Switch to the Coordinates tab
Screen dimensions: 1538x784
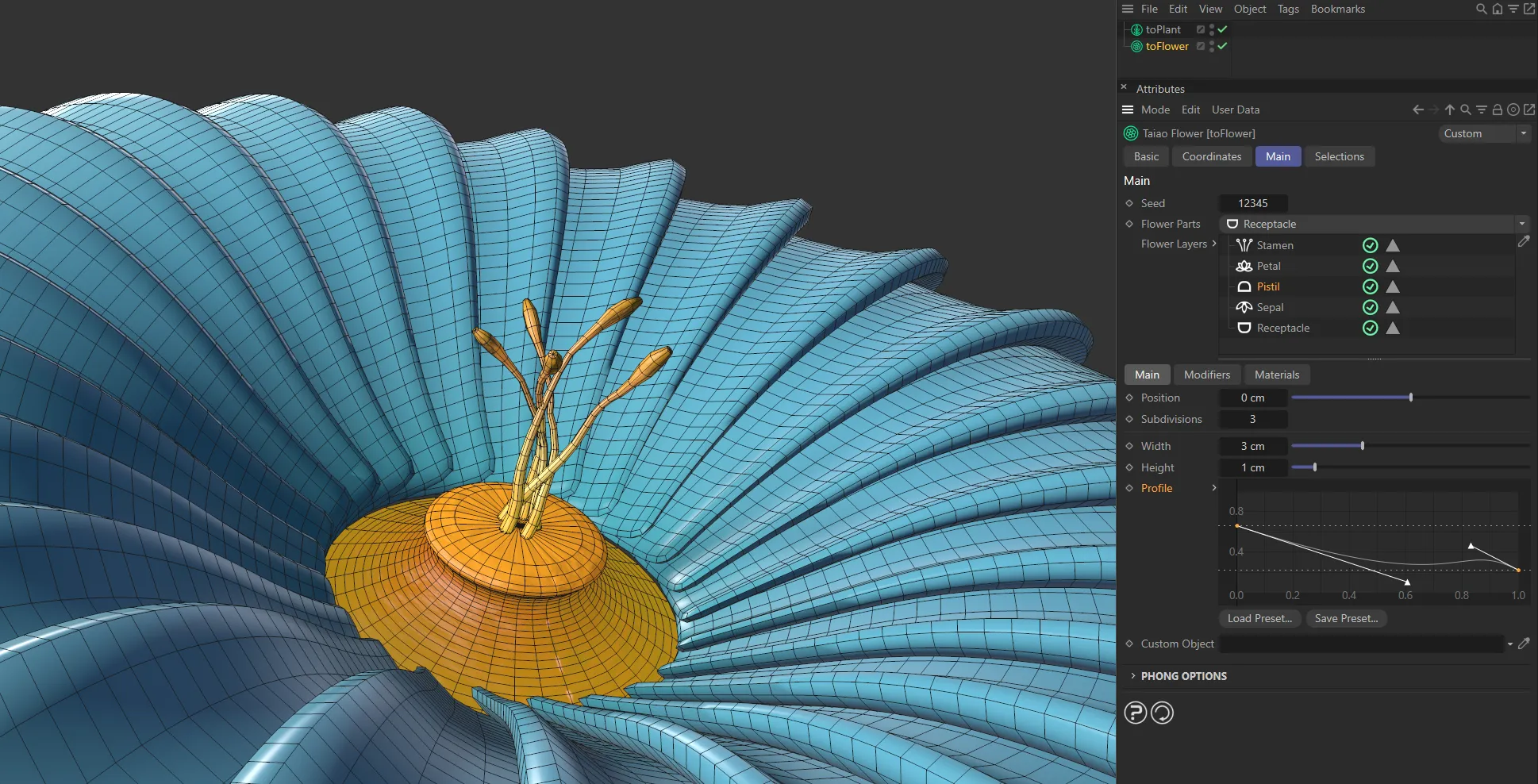pyautogui.click(x=1212, y=156)
